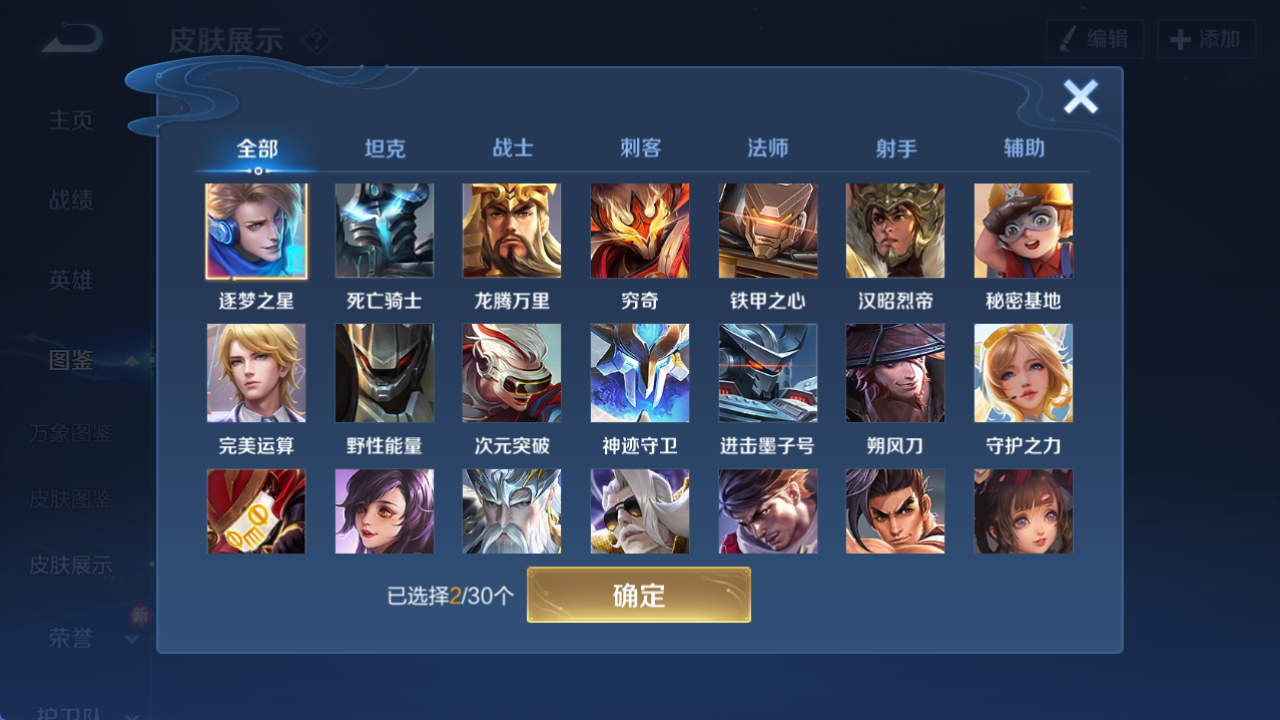This screenshot has height=720, width=1280.
Task: Switch to the 坦克 tab
Action: click(385, 148)
